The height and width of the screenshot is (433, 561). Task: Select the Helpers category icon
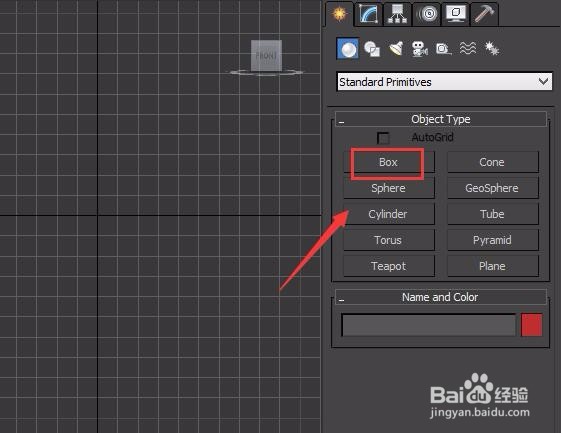tap(443, 49)
